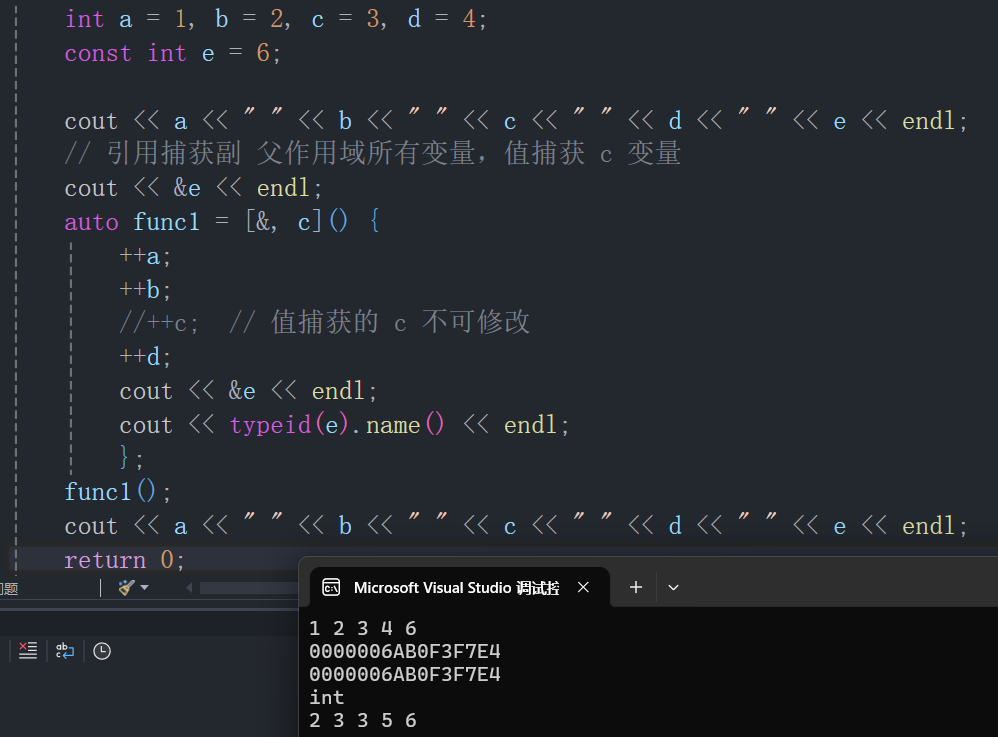998x737 pixels.
Task: Click the 'return' keyword
Action: 105,560
